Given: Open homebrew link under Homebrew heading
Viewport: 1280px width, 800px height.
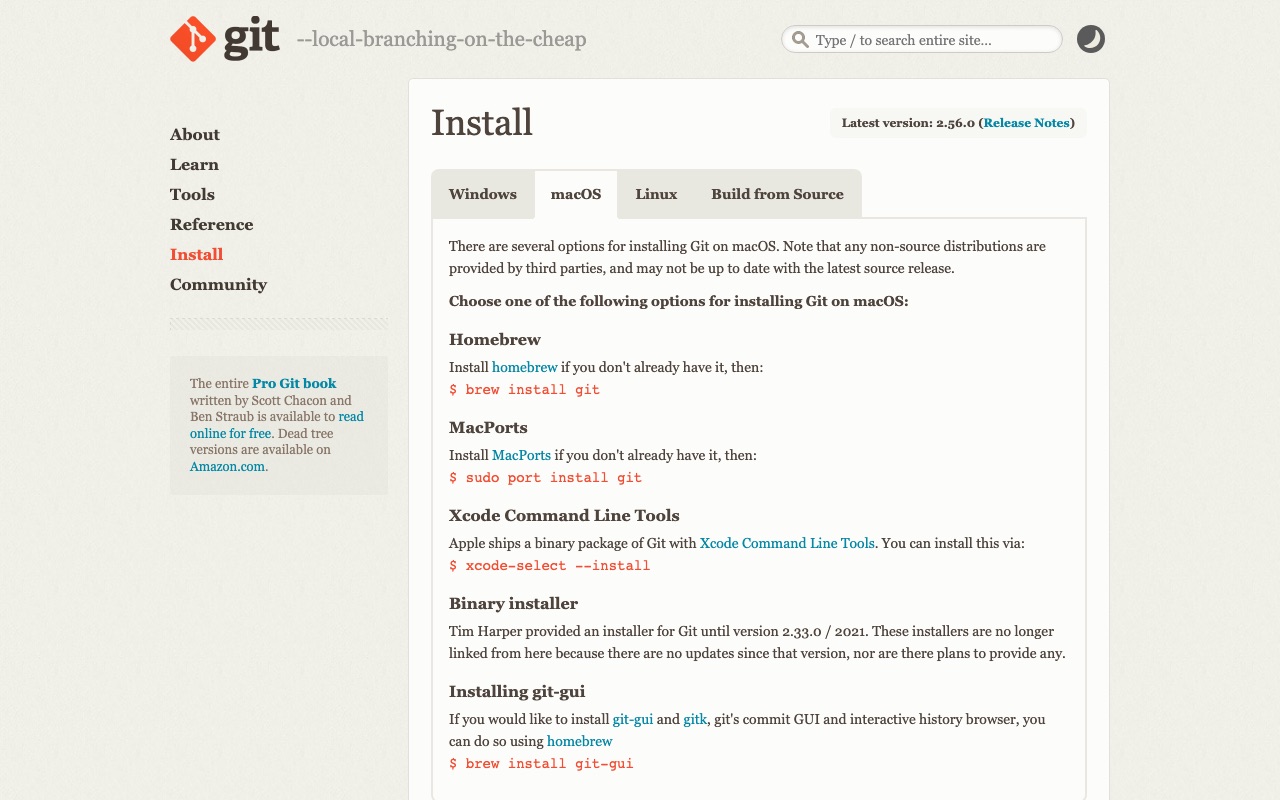Looking at the screenshot, I should pos(525,367).
